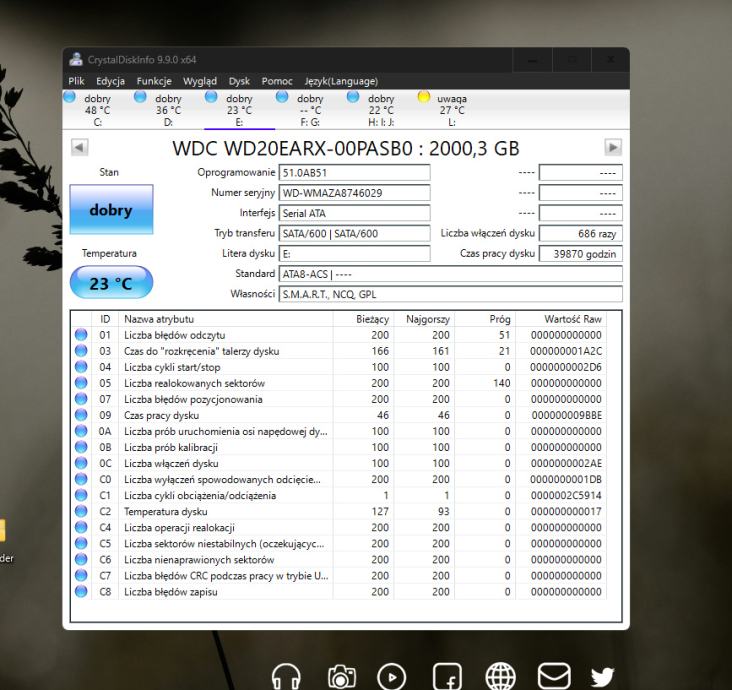Click the headphones icon on desktop bar

[x=286, y=676]
